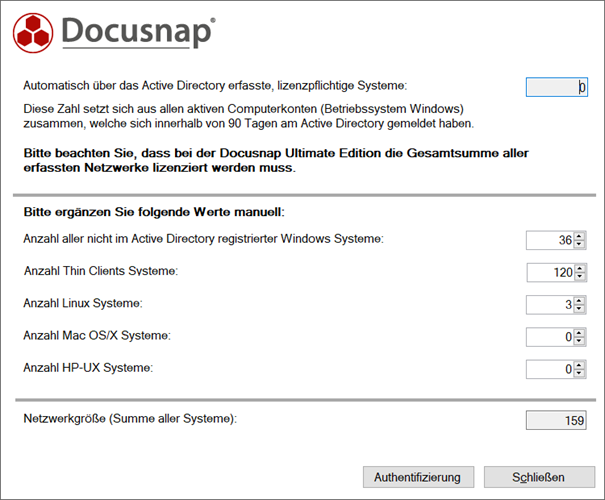Viewport: 605px width, 500px height.
Task: Click the 'Anzahl Thin Clients Systeme:' label
Action: (101, 271)
